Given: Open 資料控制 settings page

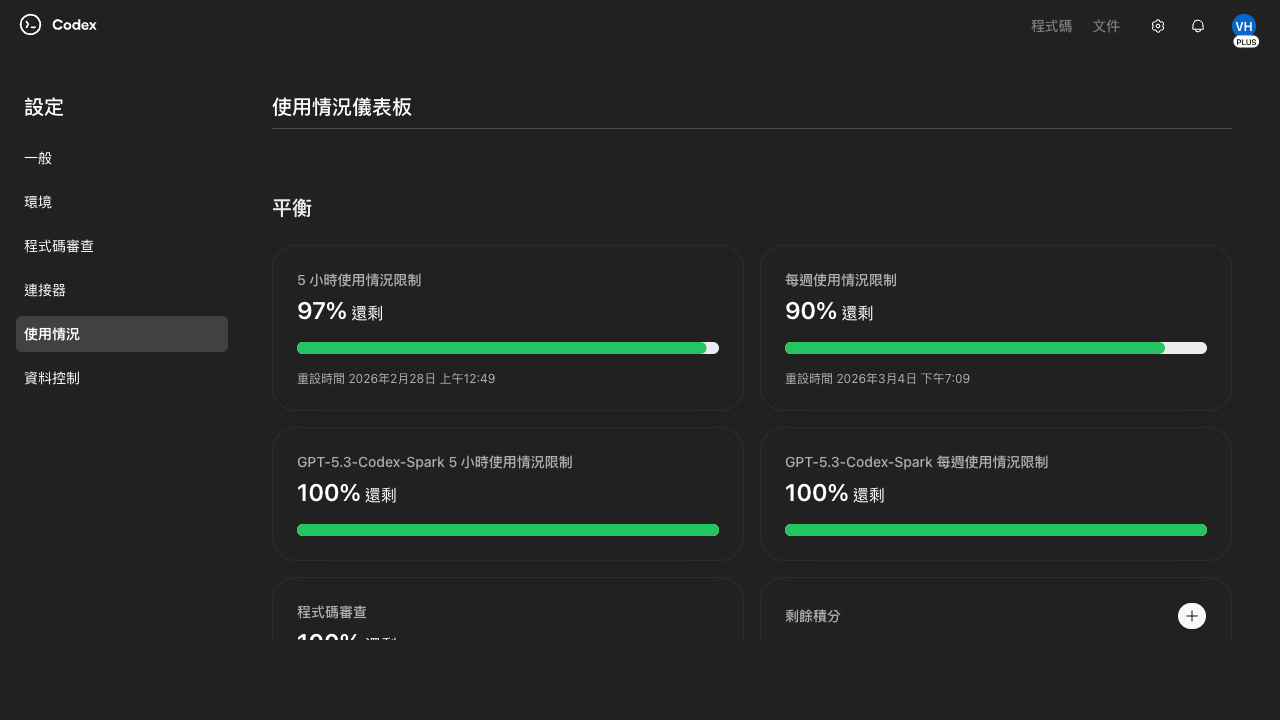Looking at the screenshot, I should (x=52, y=378).
